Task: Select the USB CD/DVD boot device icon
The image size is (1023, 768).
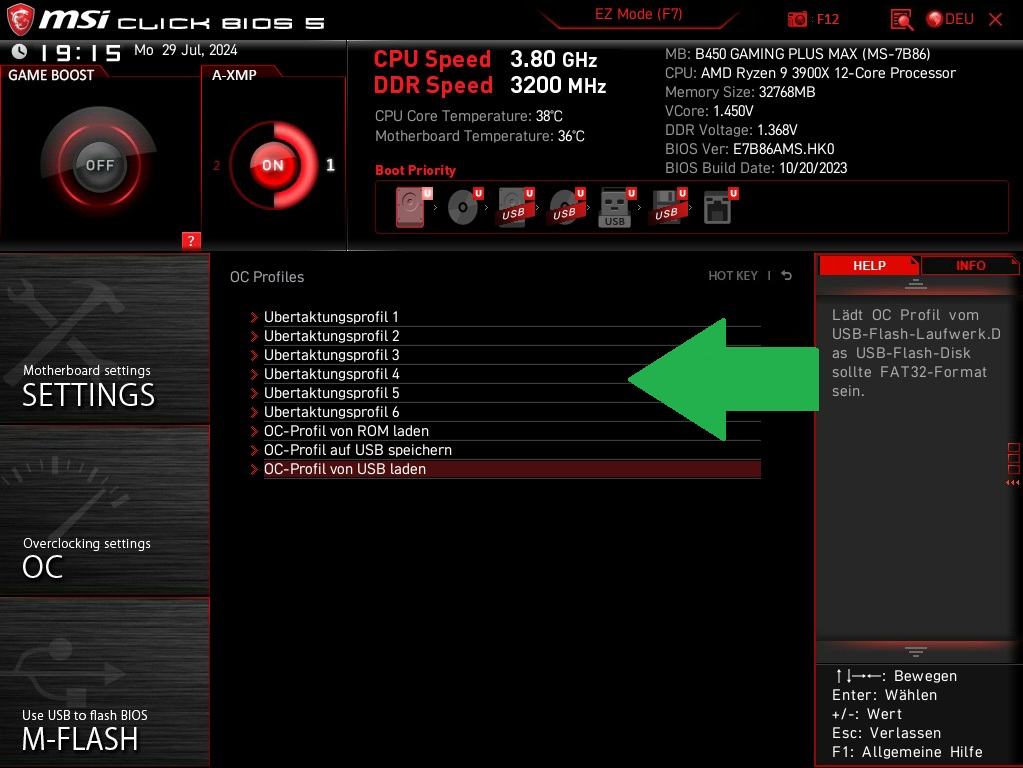Action: point(566,207)
